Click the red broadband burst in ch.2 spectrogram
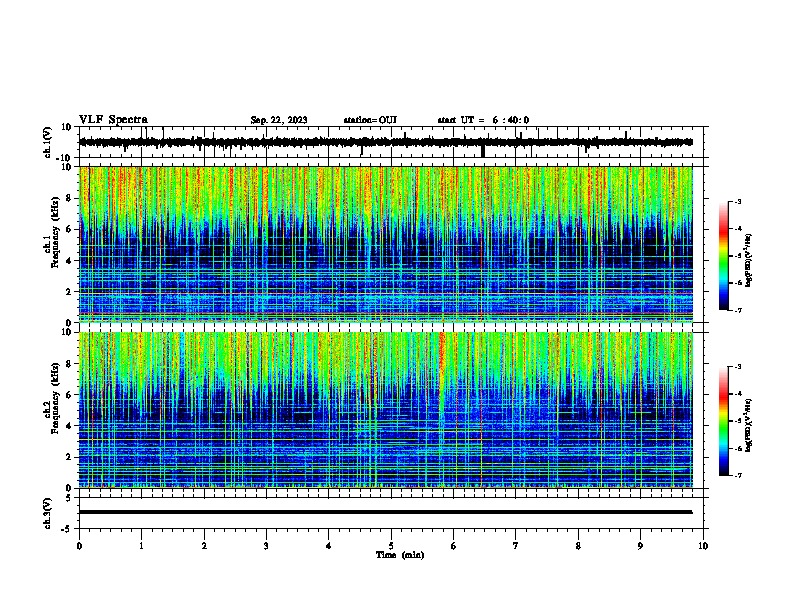This screenshot has width=792, height=612. [x=442, y=366]
